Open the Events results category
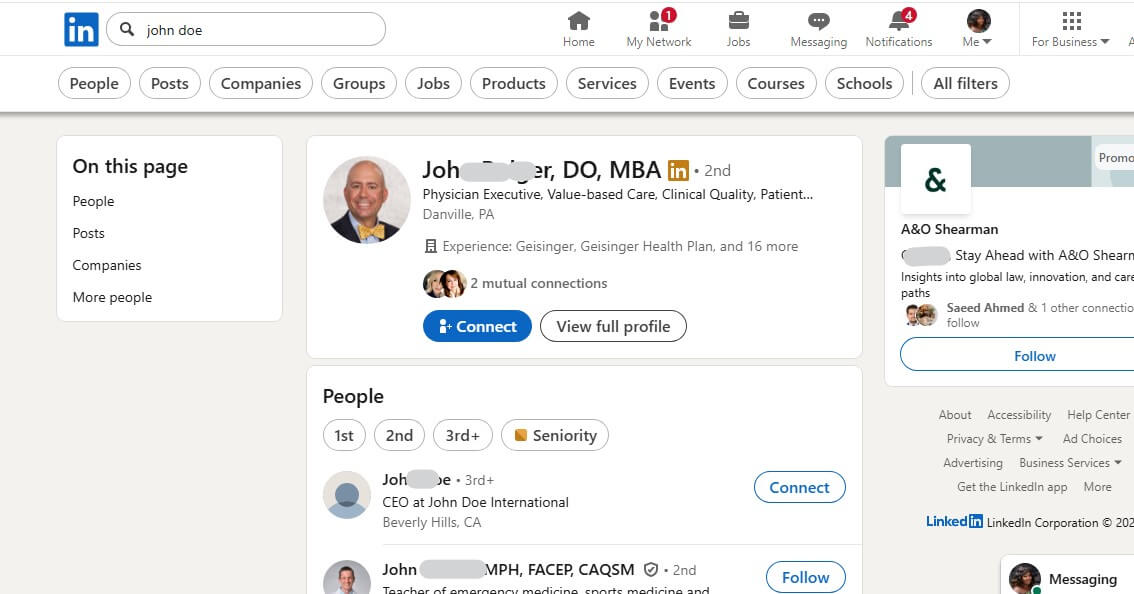Viewport: 1134px width, 594px height. [692, 83]
